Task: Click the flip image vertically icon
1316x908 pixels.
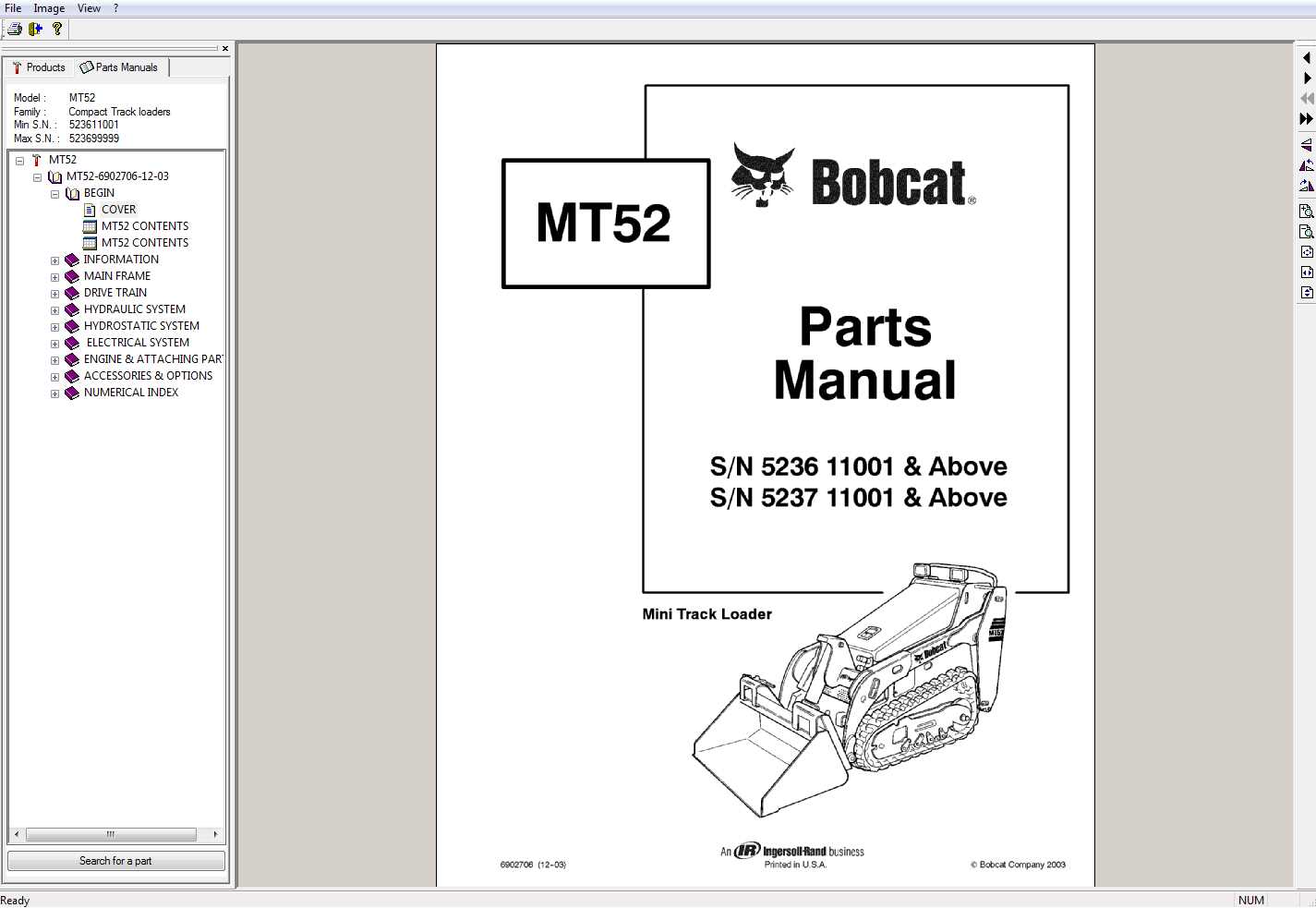Action: [1306, 145]
